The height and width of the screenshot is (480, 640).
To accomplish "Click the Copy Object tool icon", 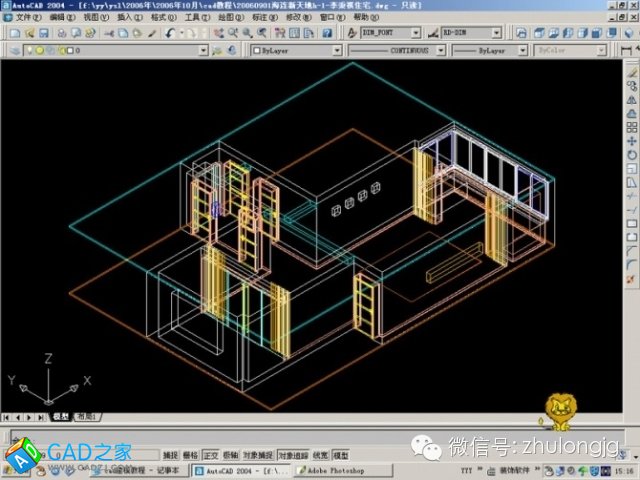I will point(632,85).
